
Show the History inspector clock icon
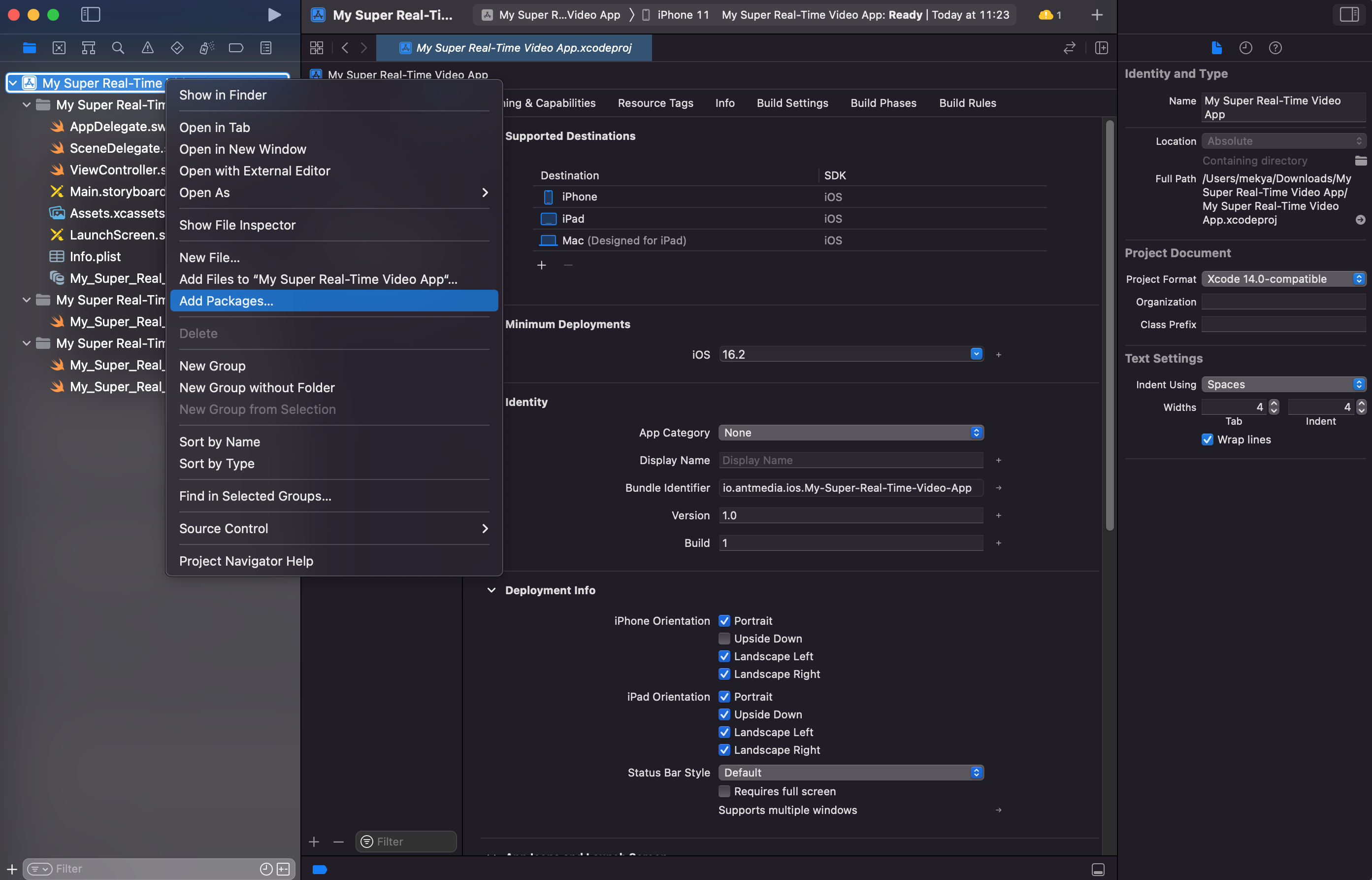click(1246, 48)
